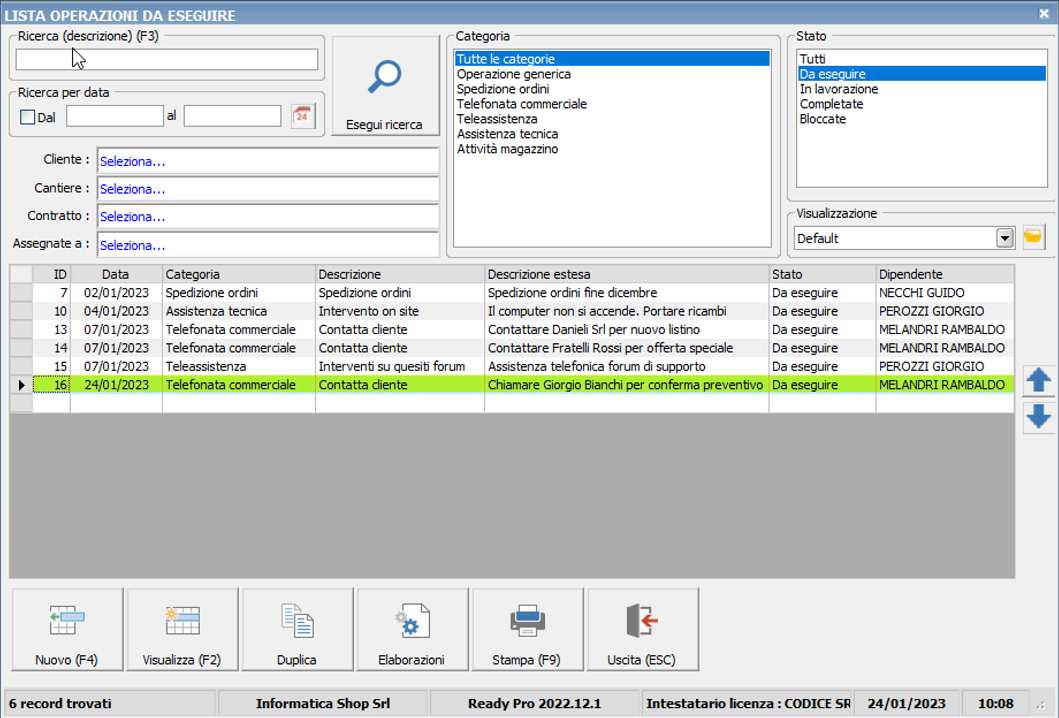
Task: Choose Completate in the Stato list
Action: pyautogui.click(x=831, y=104)
